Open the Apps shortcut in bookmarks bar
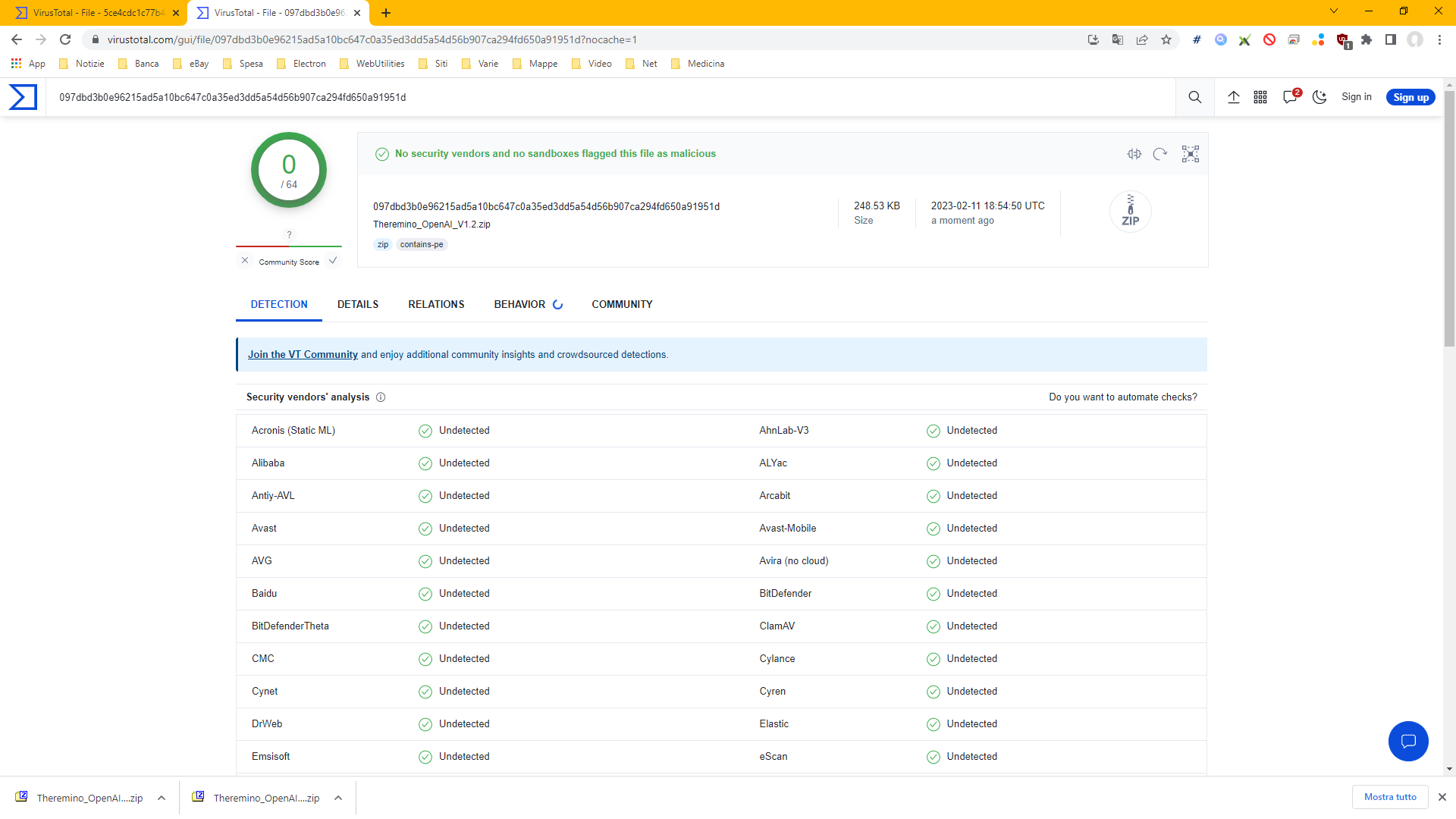 28,64
